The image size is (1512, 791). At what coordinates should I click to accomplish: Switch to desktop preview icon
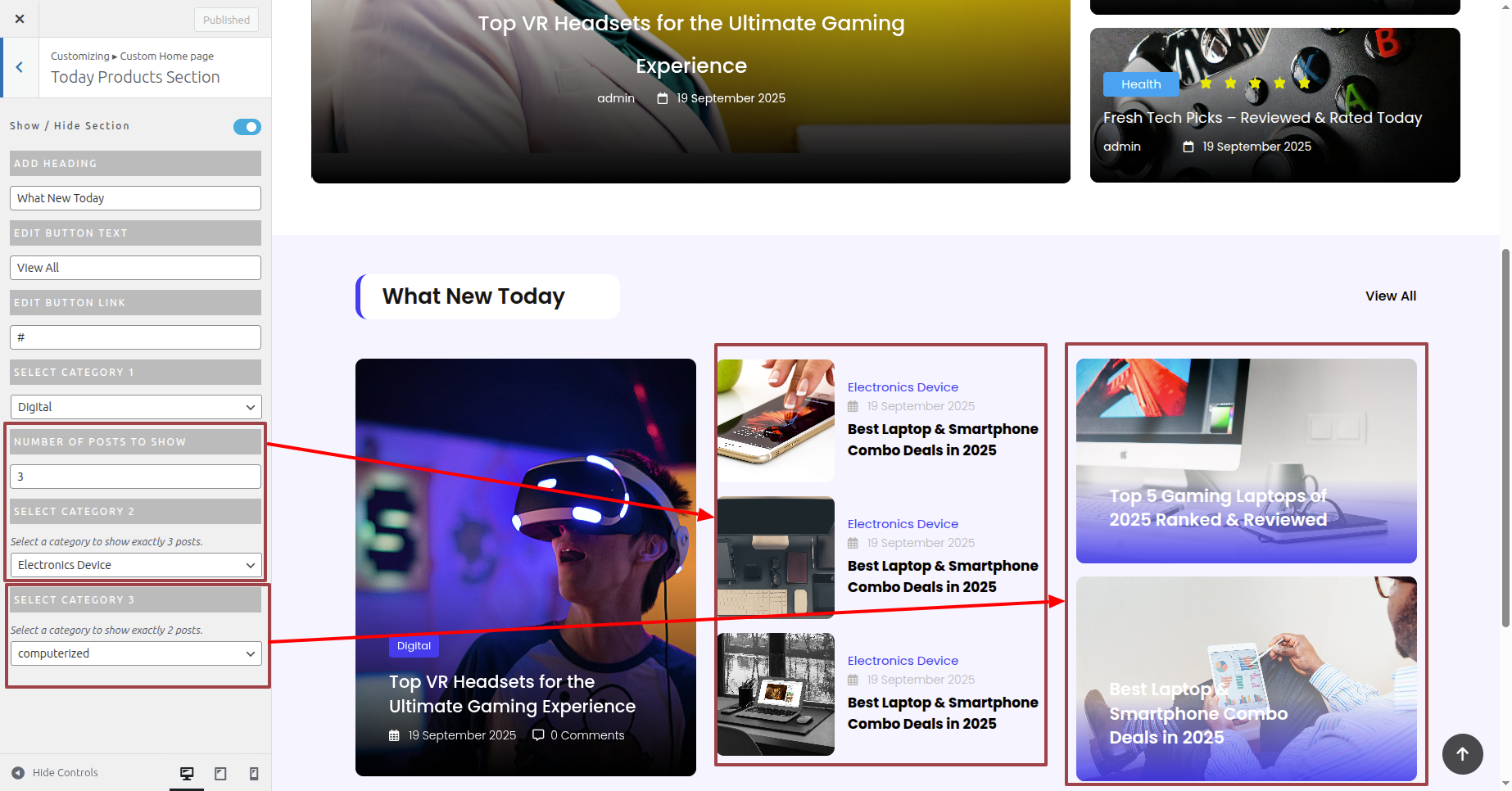tap(187, 773)
